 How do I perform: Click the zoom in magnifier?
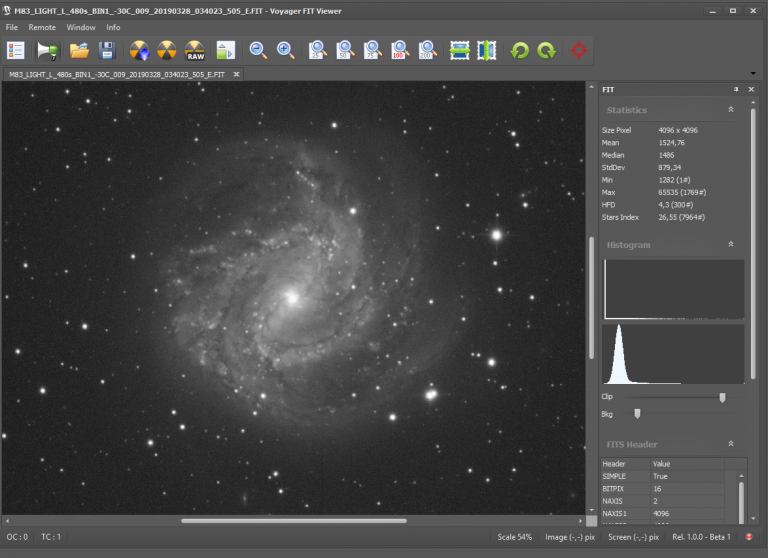coord(286,49)
